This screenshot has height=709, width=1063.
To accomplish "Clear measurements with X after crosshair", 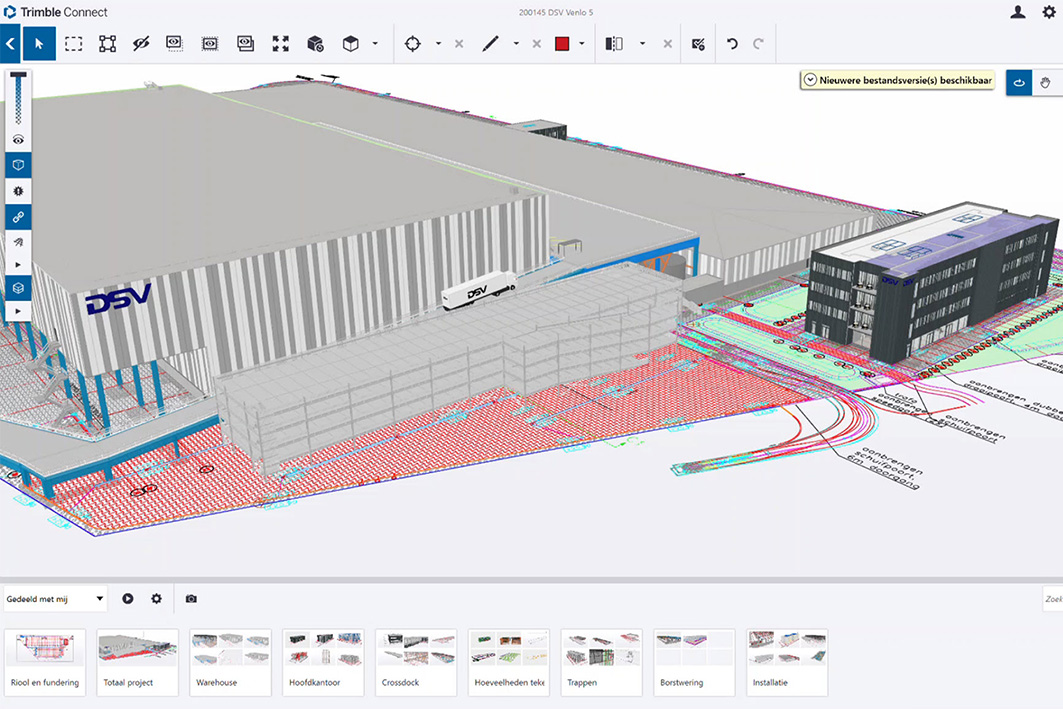I will point(459,44).
